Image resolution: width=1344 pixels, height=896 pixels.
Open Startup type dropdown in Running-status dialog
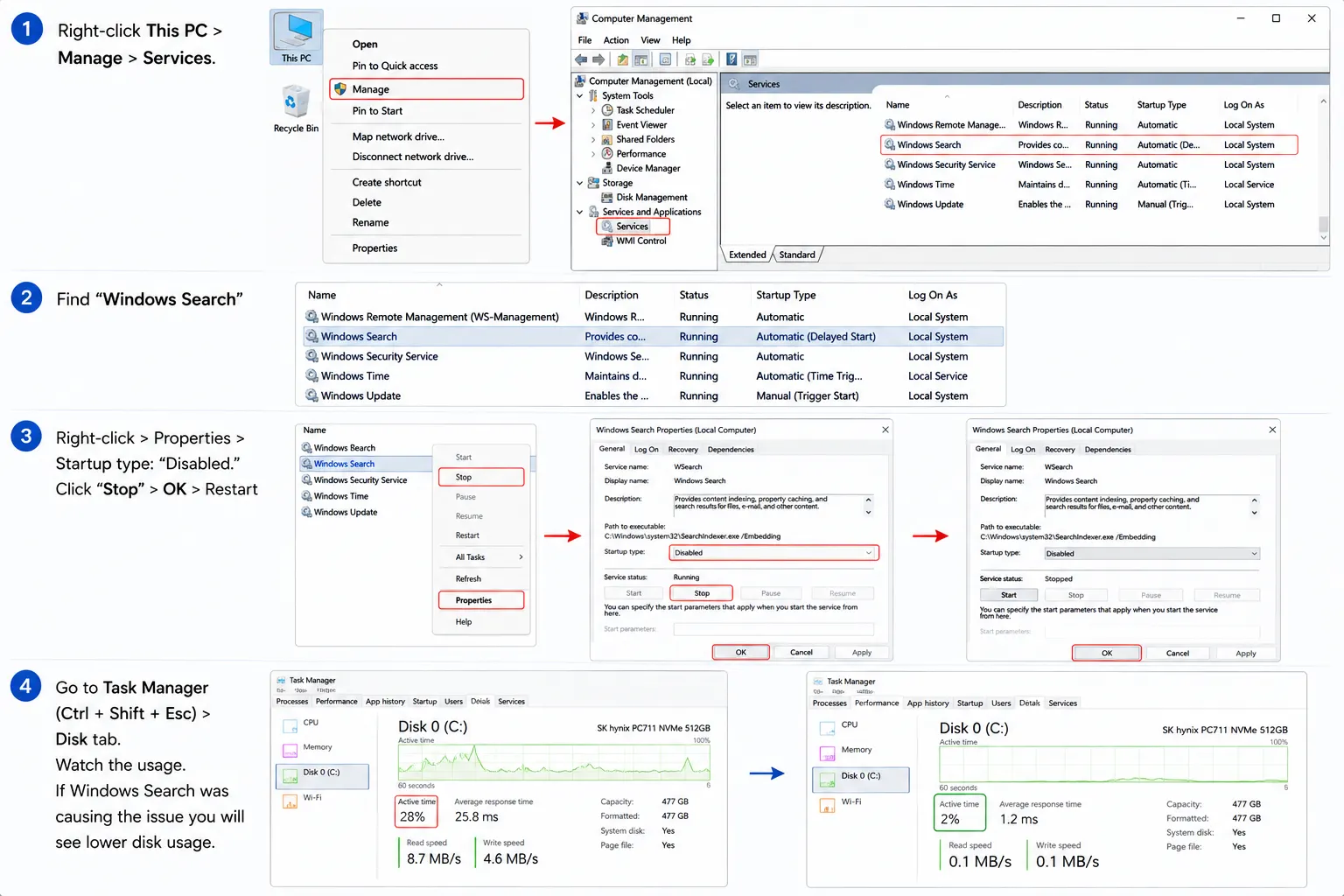[773, 553]
